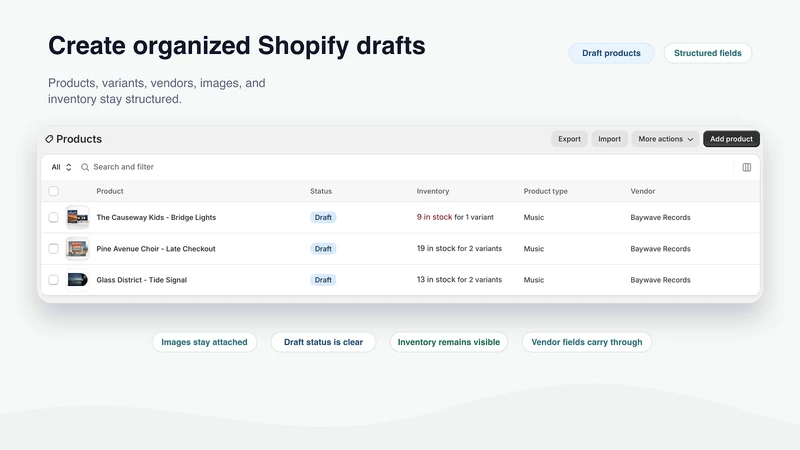Click Vendor fields carry through pill
This screenshot has height=450, width=800.
(587, 342)
